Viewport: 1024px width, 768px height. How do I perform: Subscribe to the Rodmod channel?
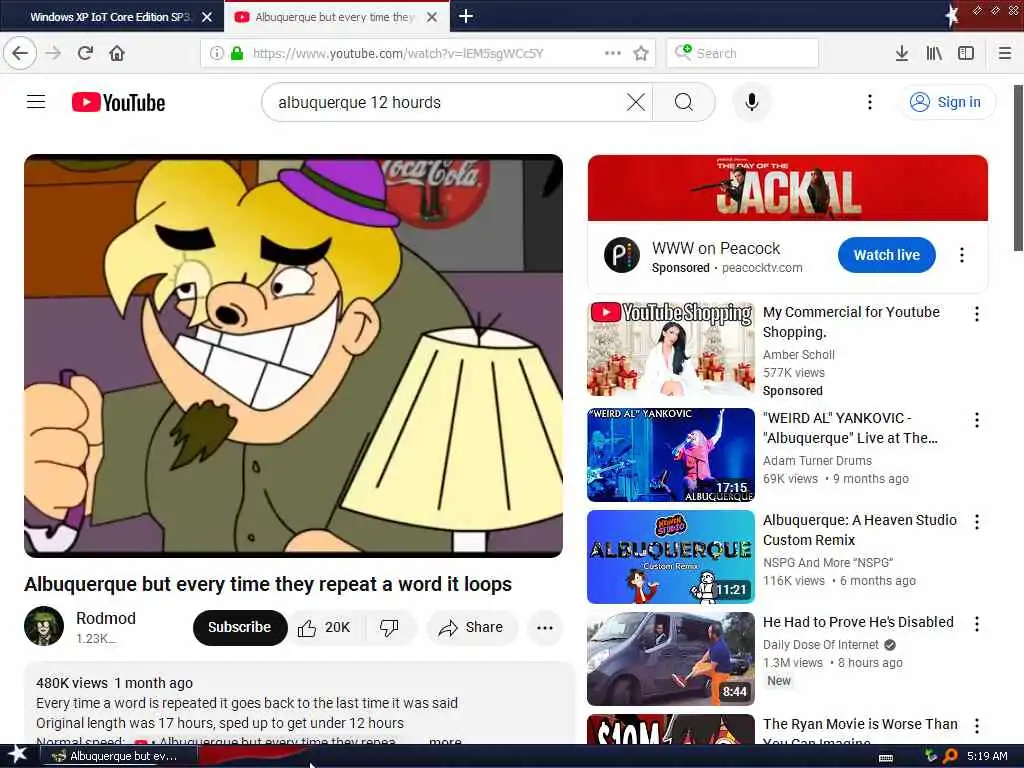tap(240, 628)
